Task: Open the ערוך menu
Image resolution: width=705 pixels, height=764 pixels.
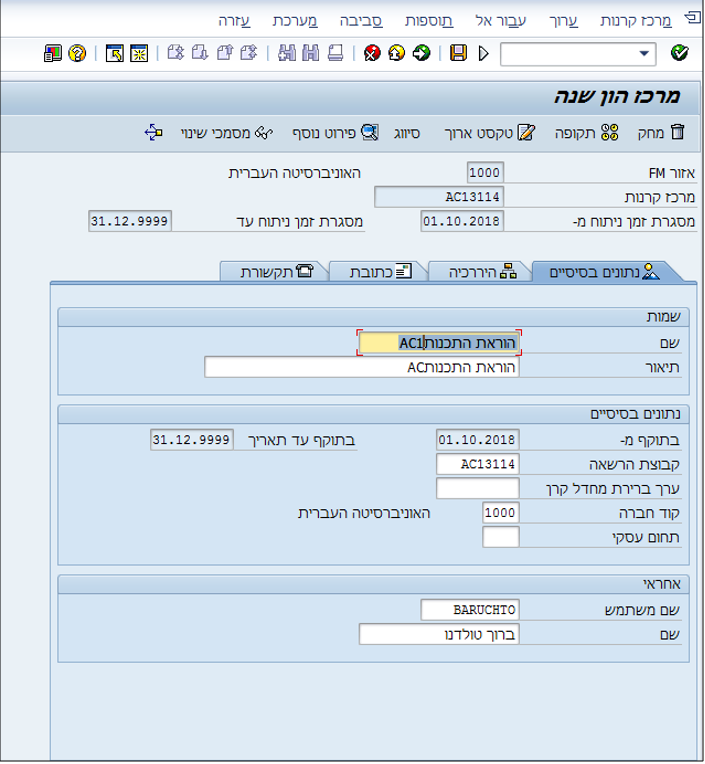Action: click(x=563, y=21)
